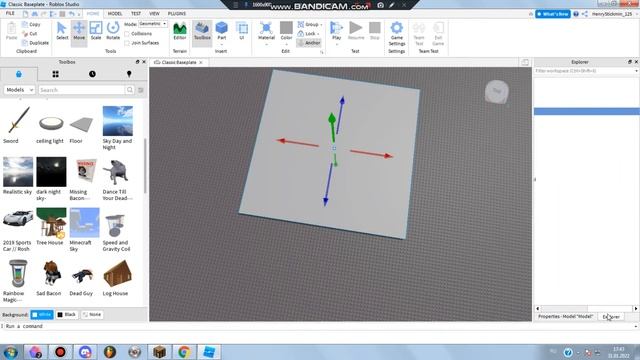Toggle the Collisions checkbox
The image size is (640, 360).
[x=127, y=34]
